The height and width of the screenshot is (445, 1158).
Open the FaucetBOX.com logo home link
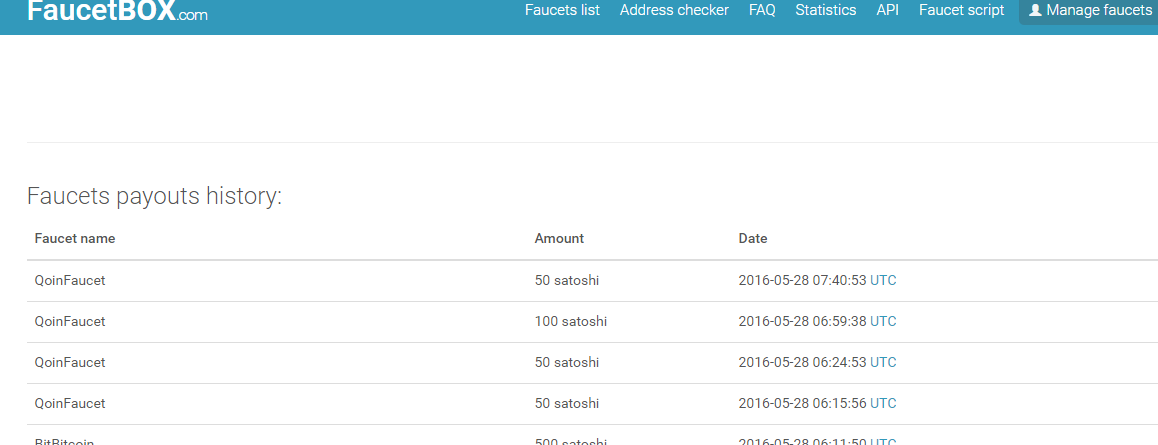point(118,12)
